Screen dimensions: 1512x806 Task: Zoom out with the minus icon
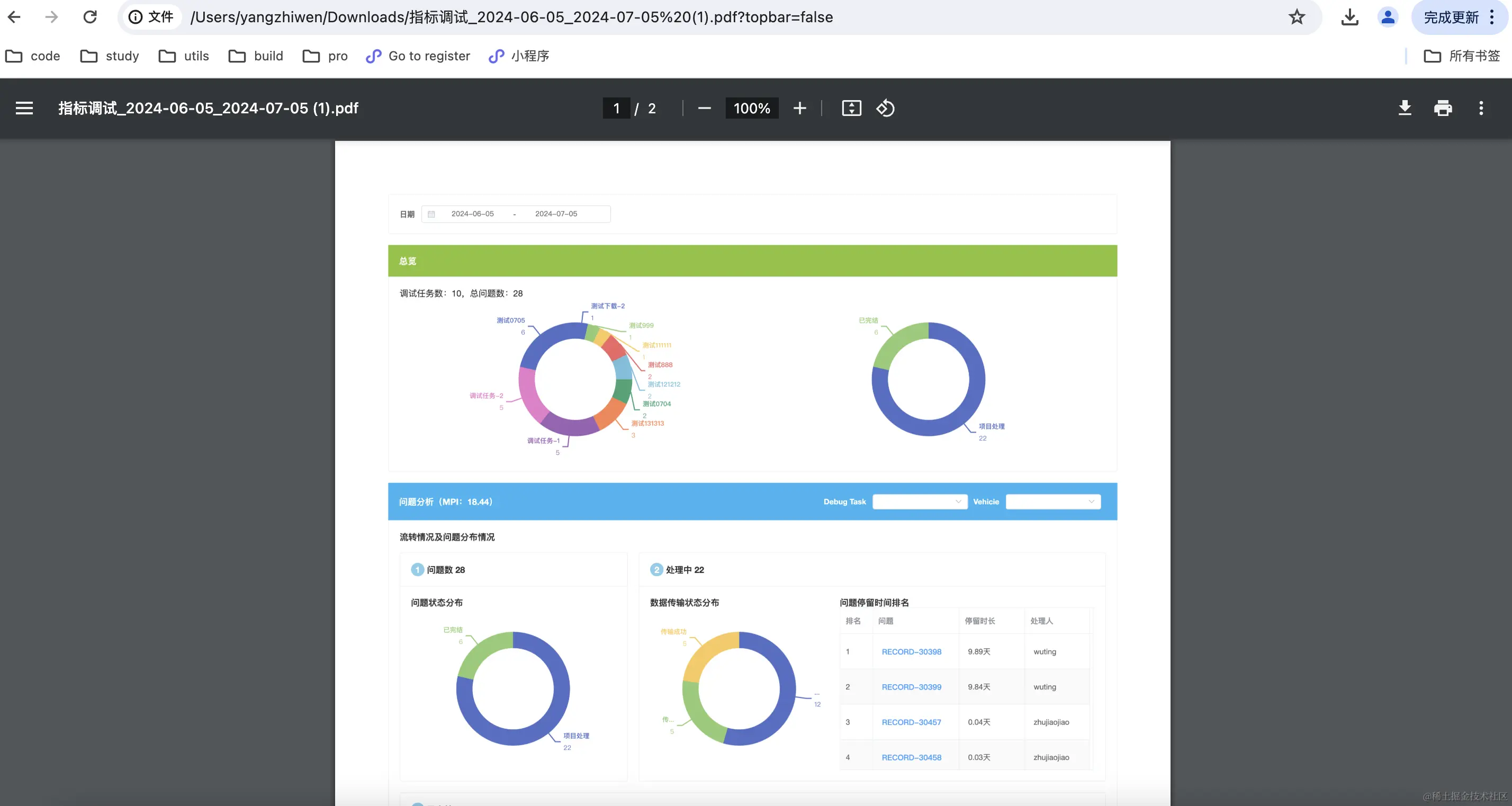704,108
